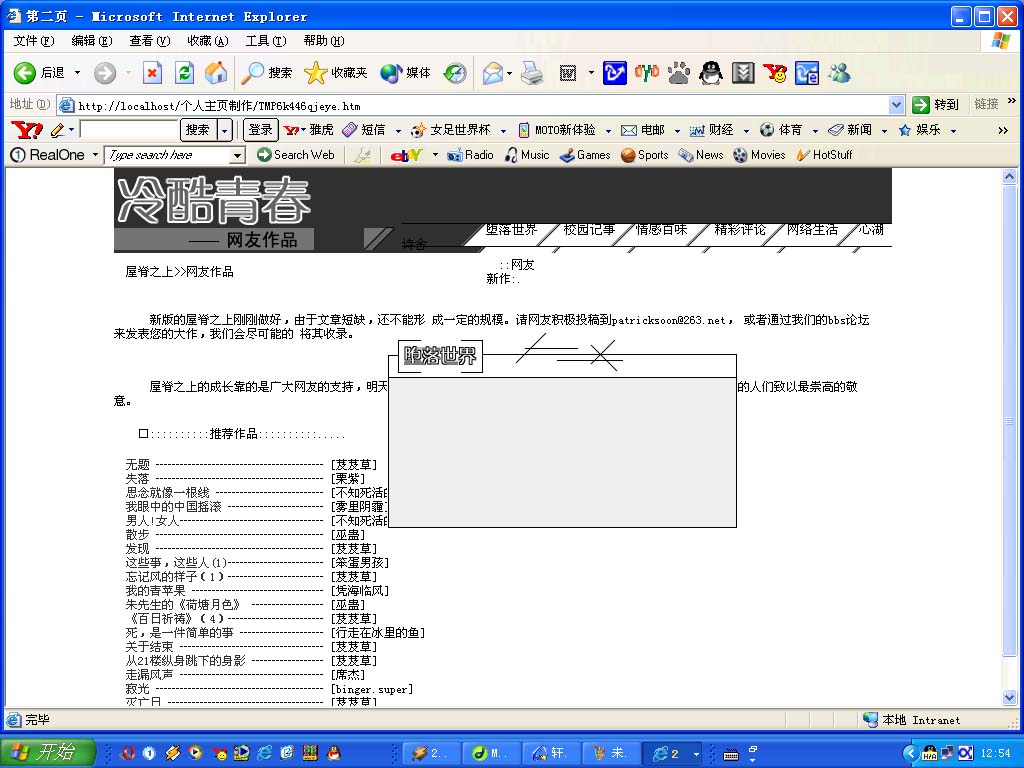
Task: Expand the Yahoo search button dropdown arrow
Action: [x=225, y=130]
